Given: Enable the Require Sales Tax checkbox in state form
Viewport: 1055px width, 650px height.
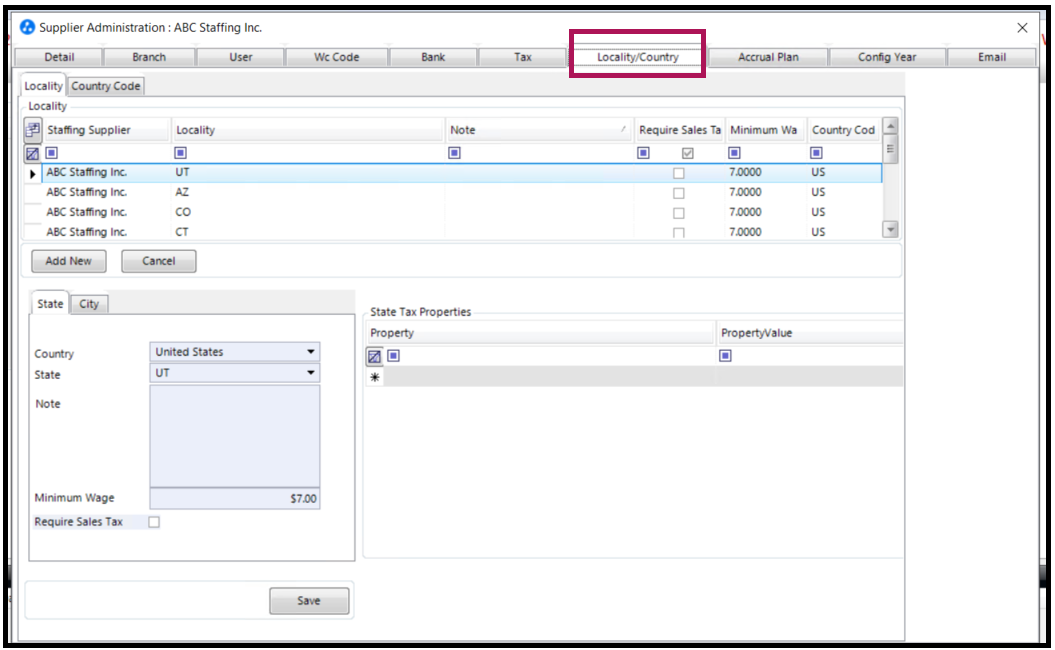Looking at the screenshot, I should (x=154, y=521).
